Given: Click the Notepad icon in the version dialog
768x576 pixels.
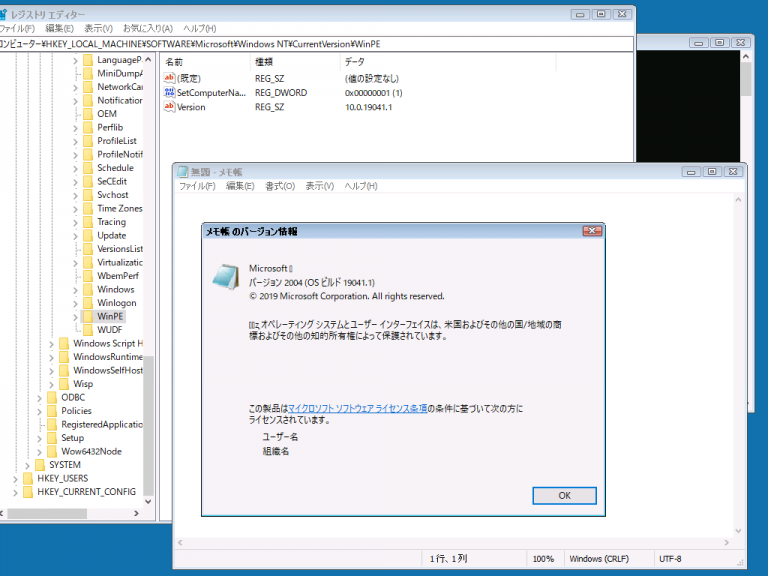Looking at the screenshot, I should [x=226, y=277].
